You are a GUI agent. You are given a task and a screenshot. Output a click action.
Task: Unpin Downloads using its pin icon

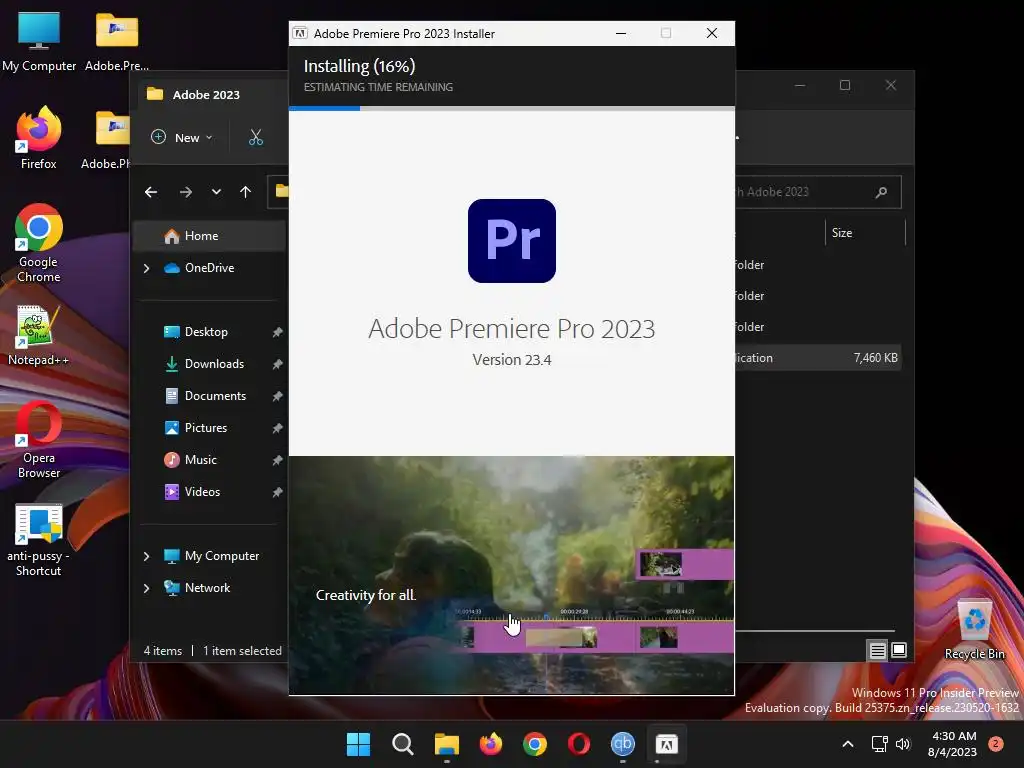277,364
